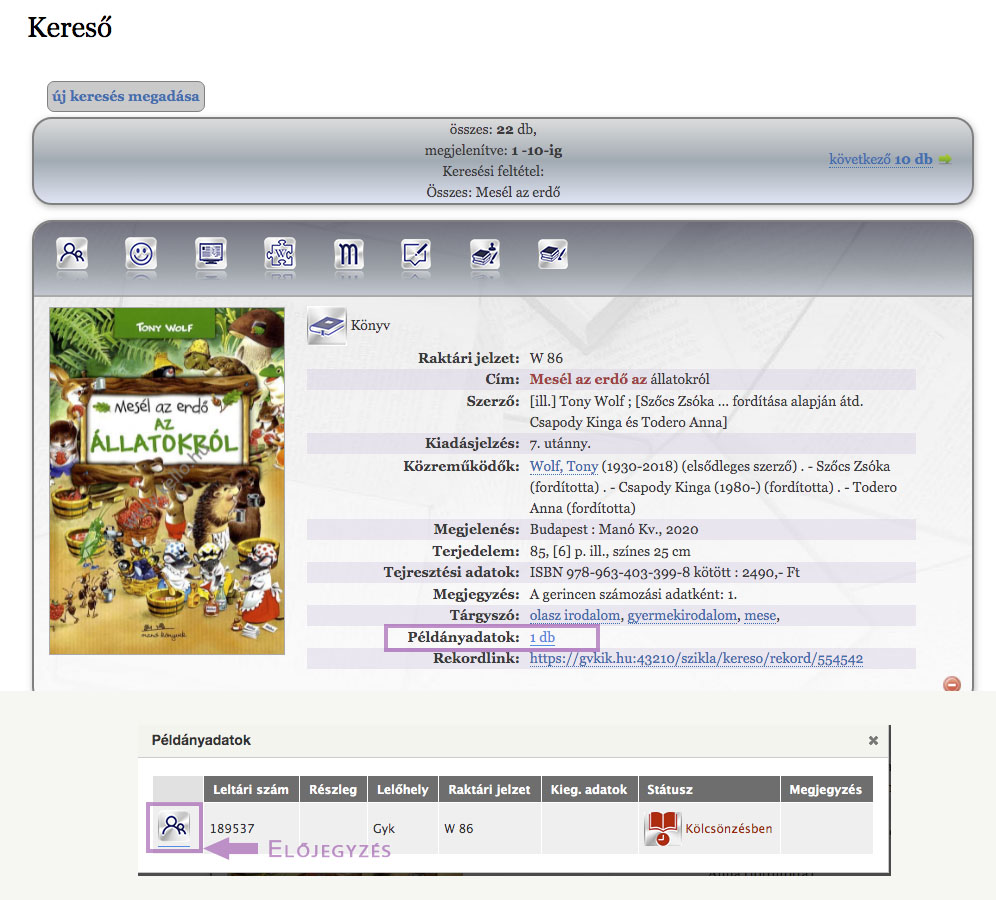Click the book cover thumbnail image
The image size is (996, 900).
coord(167,481)
